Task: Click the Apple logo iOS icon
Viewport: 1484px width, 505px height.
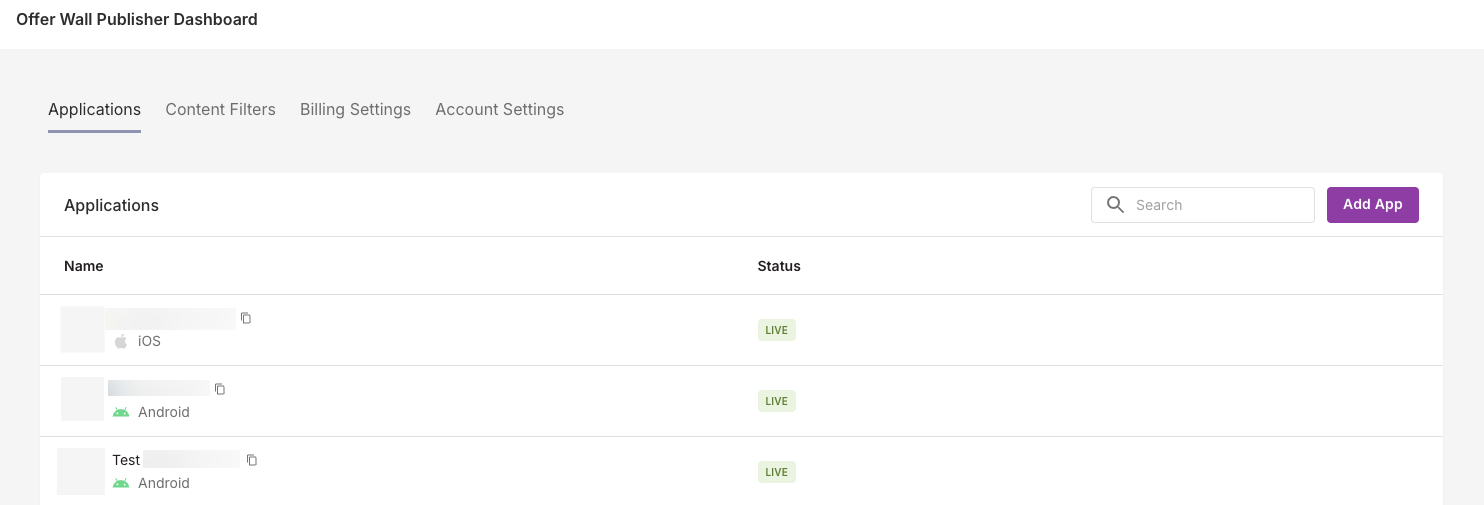Action: pyautogui.click(x=121, y=341)
